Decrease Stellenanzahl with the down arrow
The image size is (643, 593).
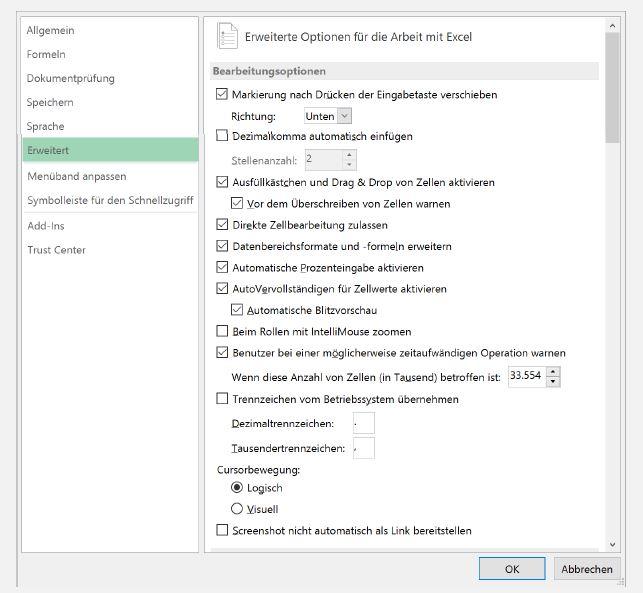[349, 164]
